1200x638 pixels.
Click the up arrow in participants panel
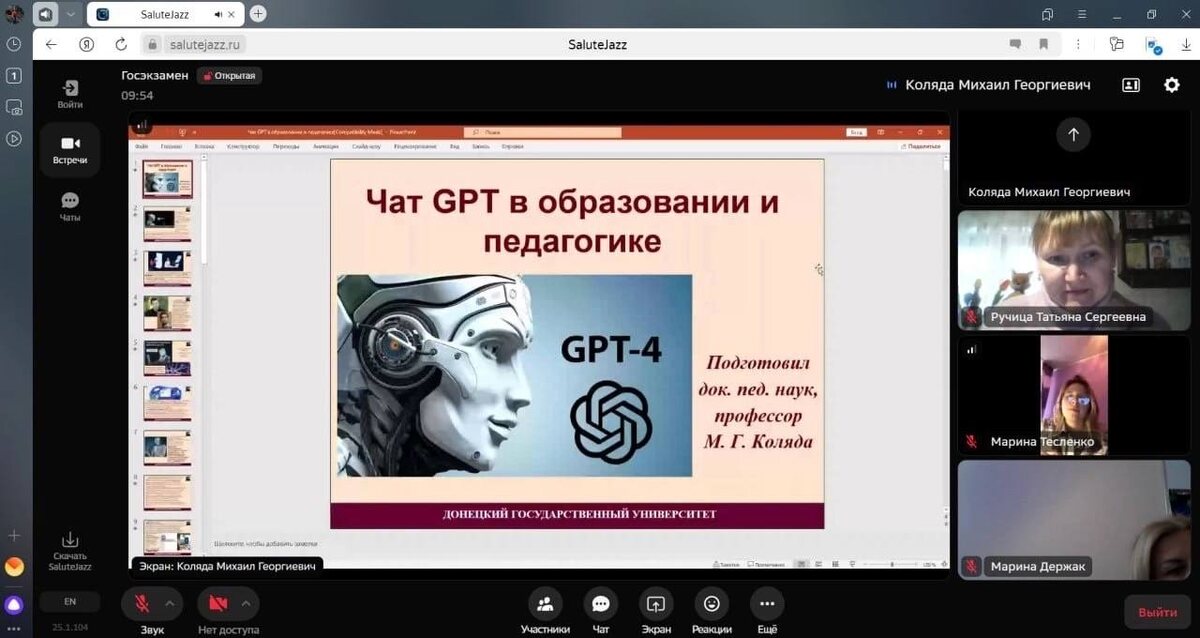[1073, 134]
